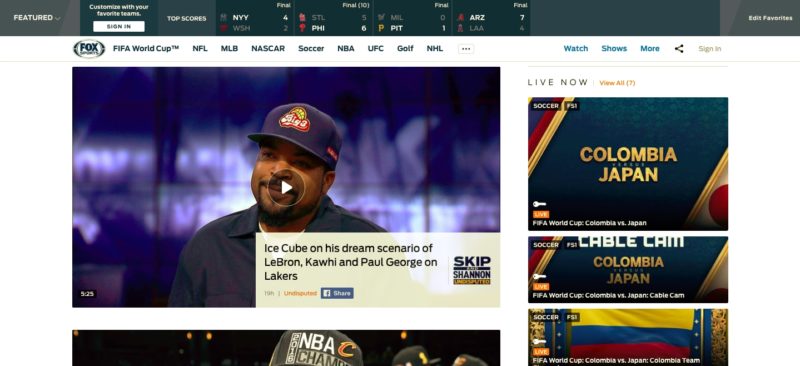Click the Watch link
The image size is (800, 366).
click(576, 48)
